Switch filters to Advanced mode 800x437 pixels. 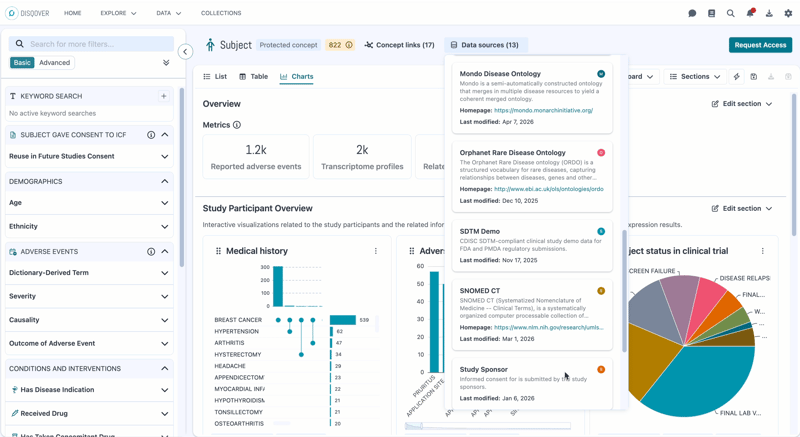tap(55, 63)
